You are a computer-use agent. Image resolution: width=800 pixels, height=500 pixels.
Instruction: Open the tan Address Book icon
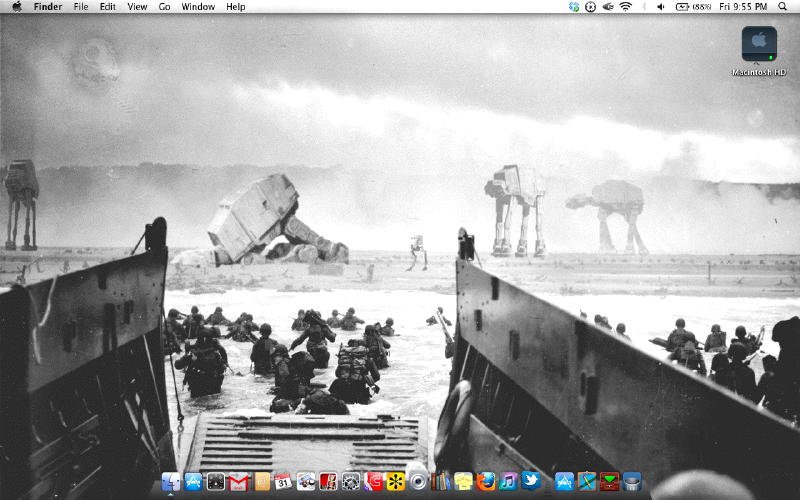click(x=262, y=481)
